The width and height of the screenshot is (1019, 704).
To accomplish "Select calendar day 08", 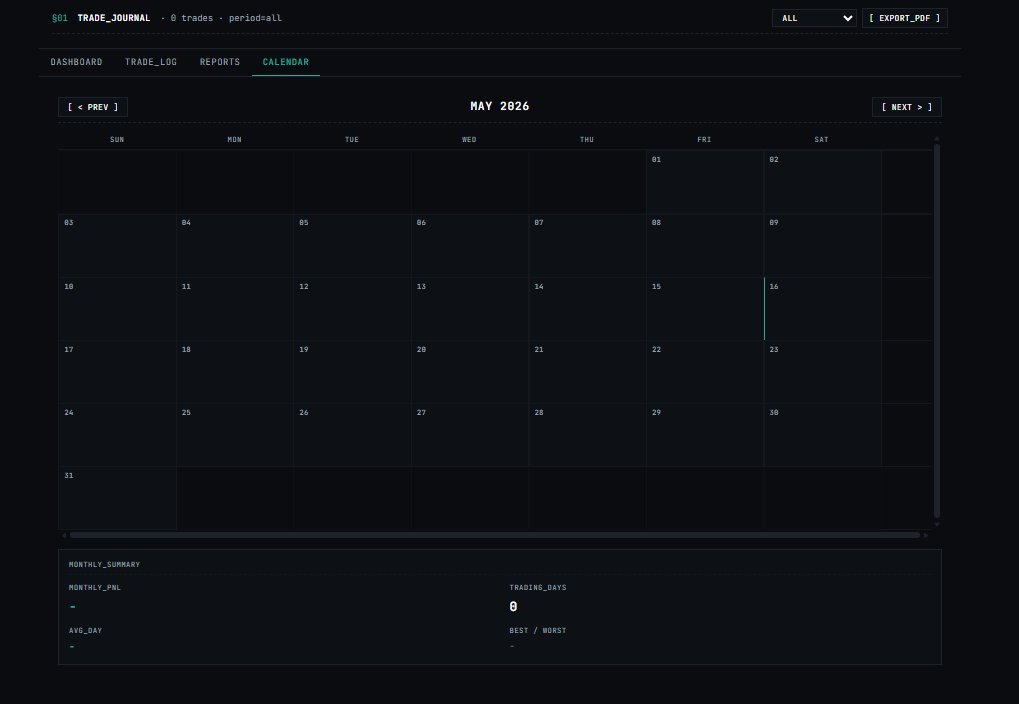I will click(x=705, y=246).
